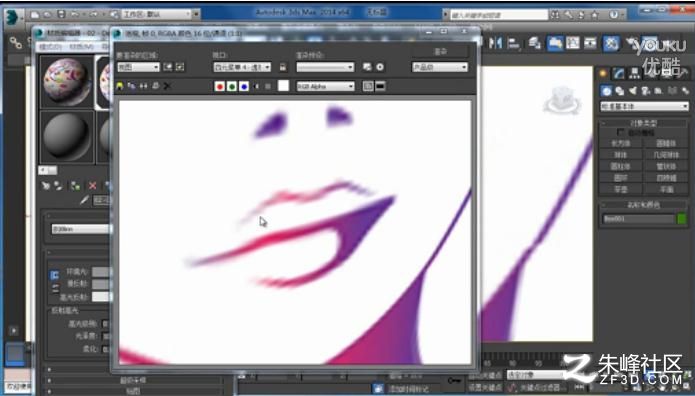Toggle the red channel display

(x=219, y=86)
